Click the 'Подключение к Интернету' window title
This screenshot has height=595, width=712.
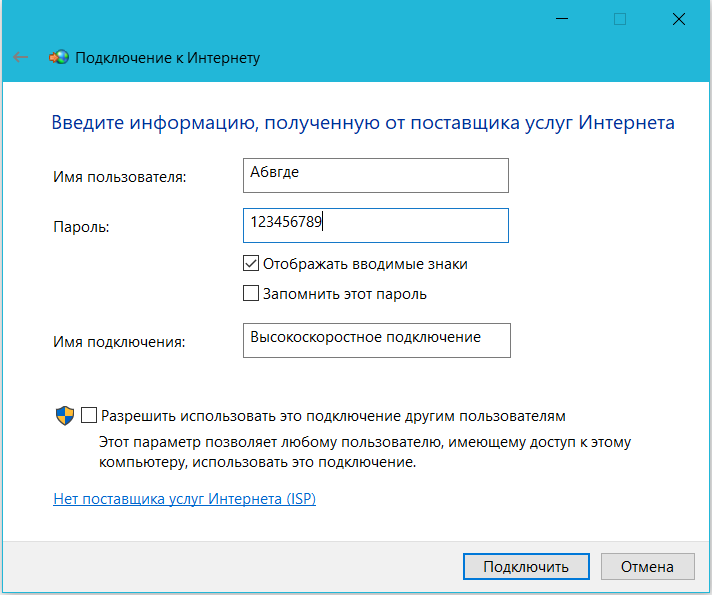click(168, 58)
